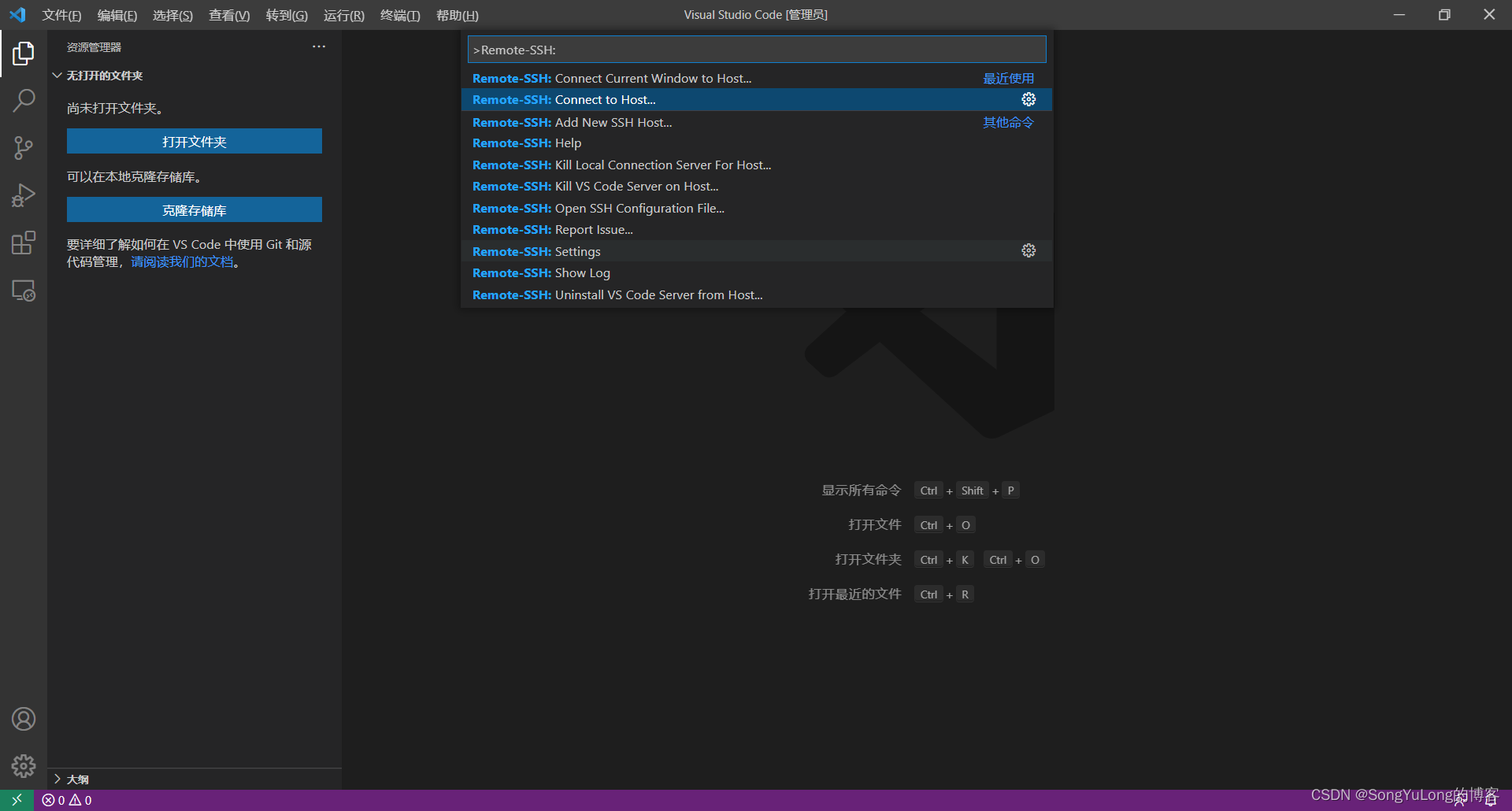The image size is (1512, 811).
Task: Open the Accounts icon in activity bar
Action: coord(24,719)
